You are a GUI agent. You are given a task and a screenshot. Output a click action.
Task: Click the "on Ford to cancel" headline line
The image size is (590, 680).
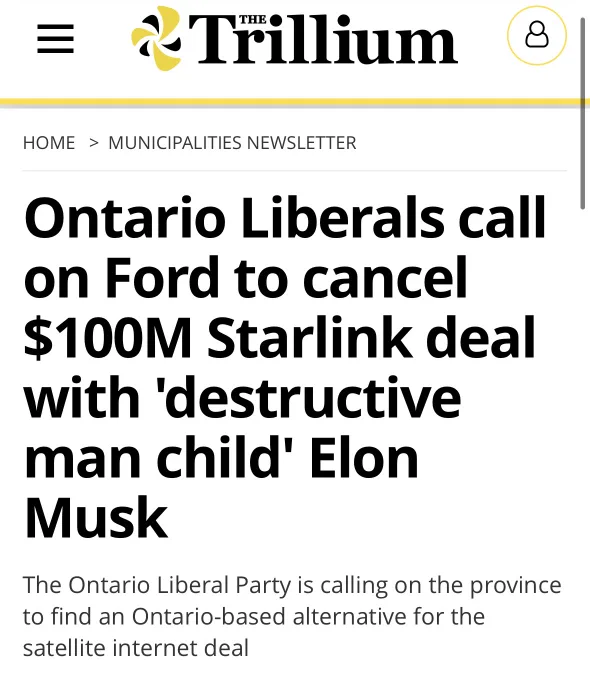tap(246, 278)
